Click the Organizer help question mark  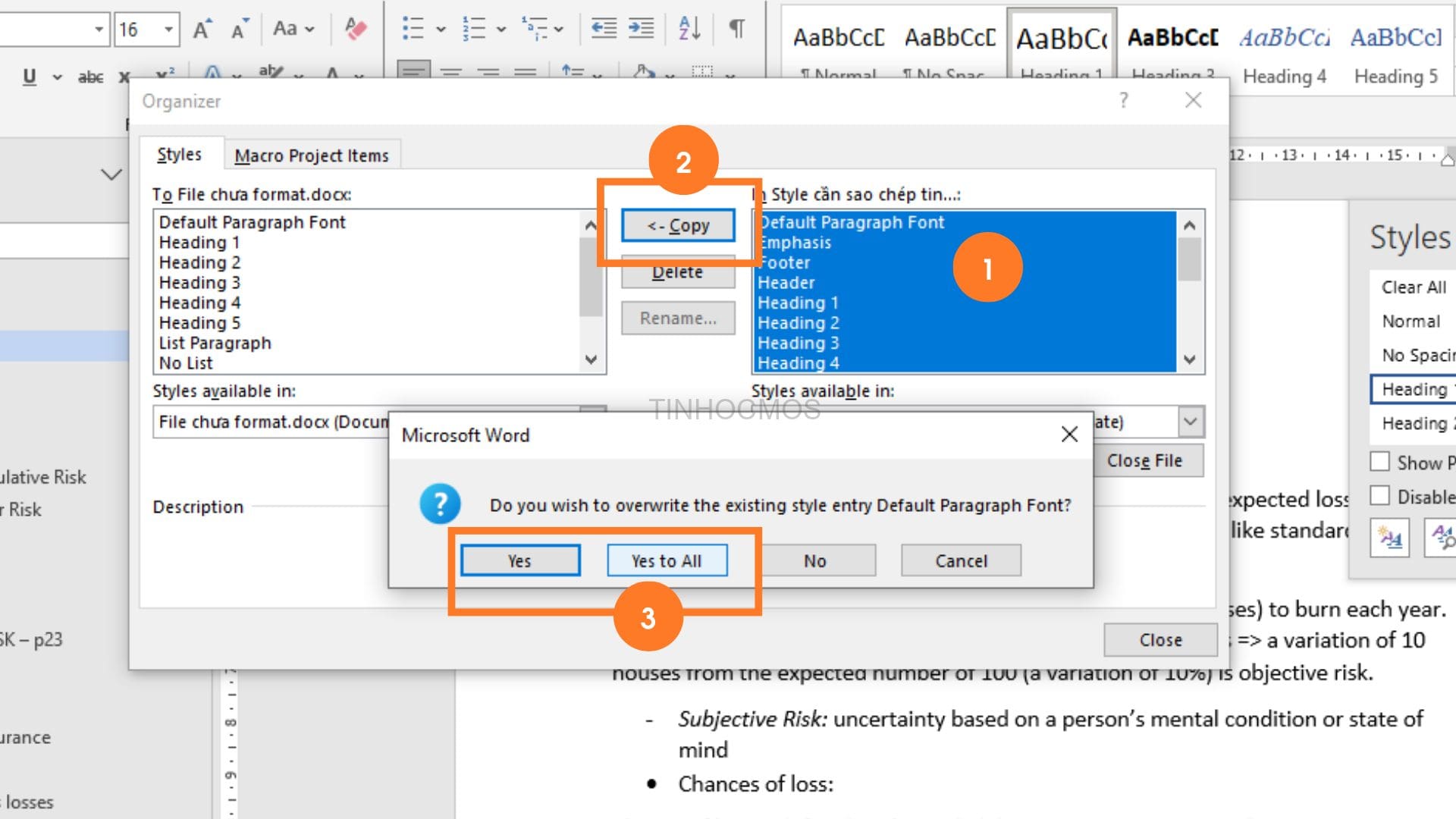coord(1124,100)
